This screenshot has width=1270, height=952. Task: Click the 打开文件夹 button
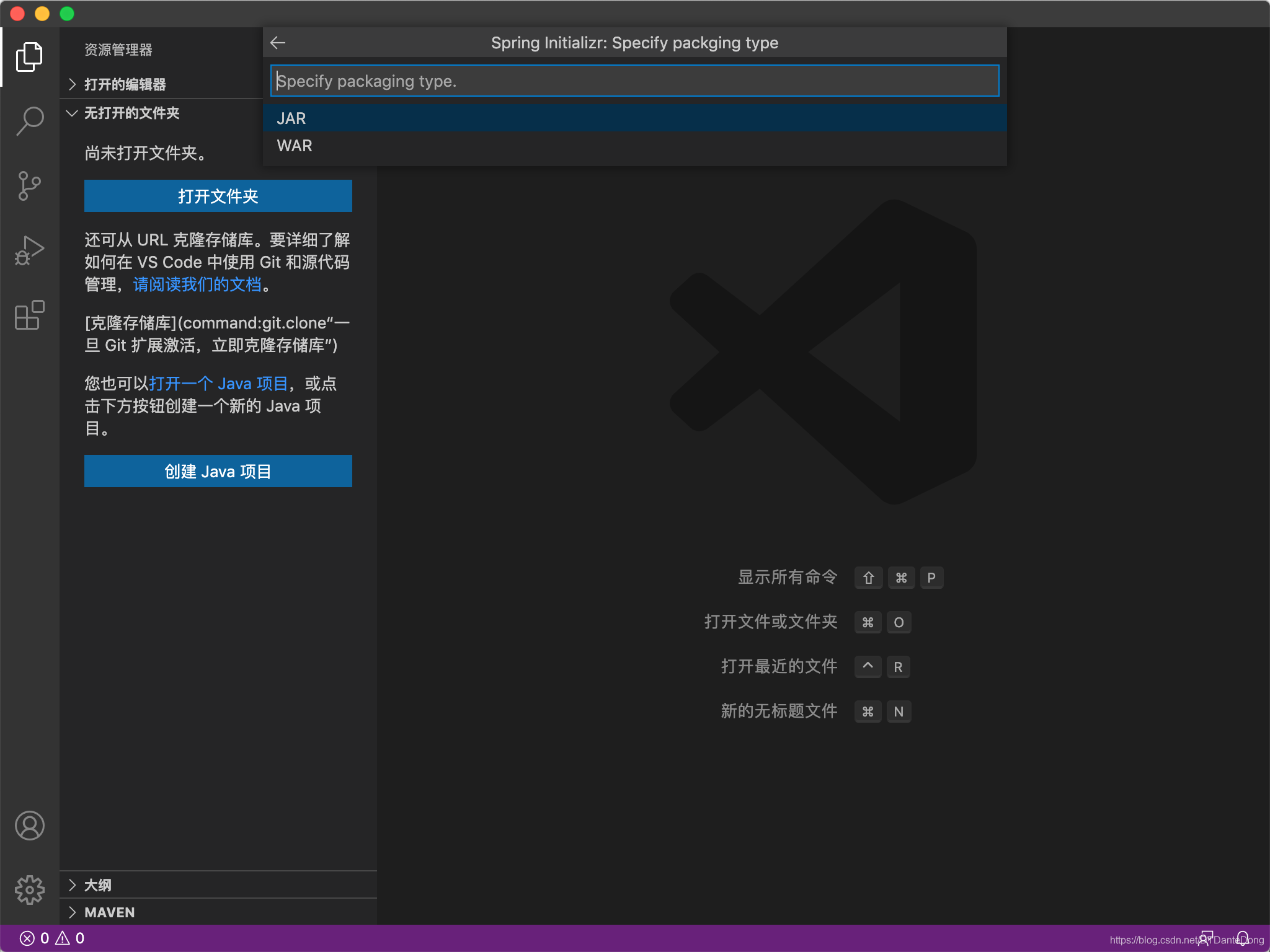pos(218,196)
